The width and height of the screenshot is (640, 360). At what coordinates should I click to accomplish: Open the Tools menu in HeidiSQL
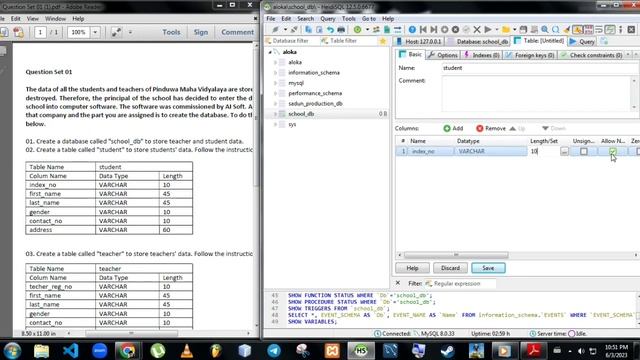(x=348, y=19)
